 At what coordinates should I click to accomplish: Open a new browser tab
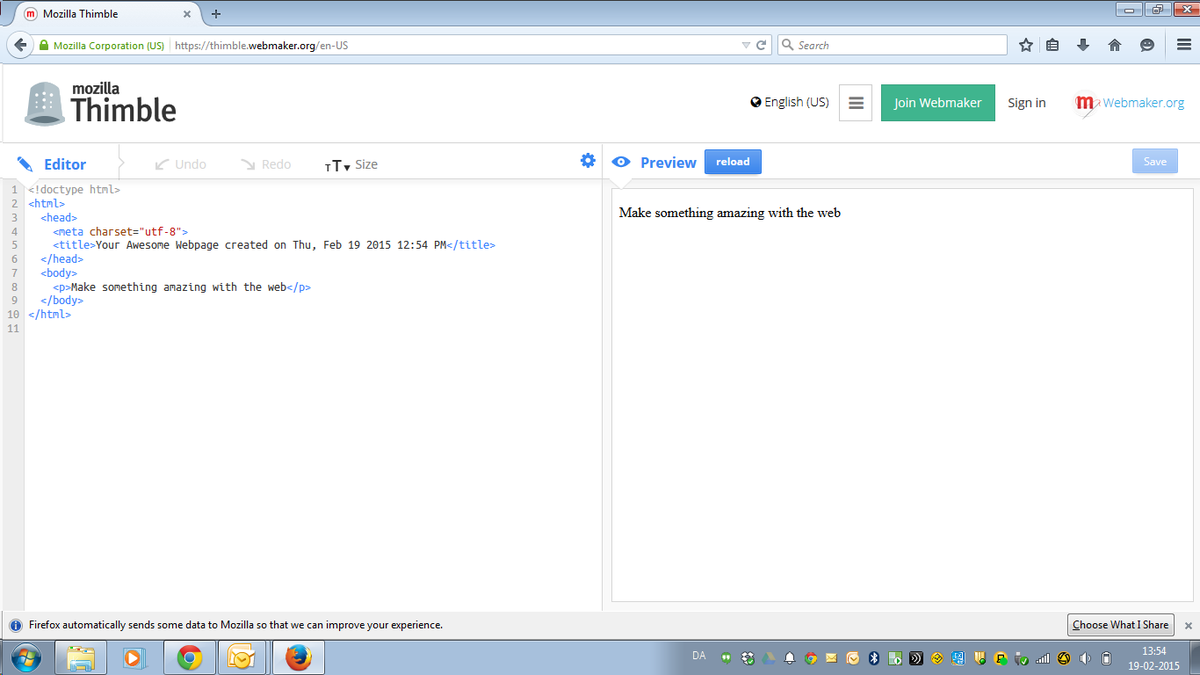click(x=216, y=14)
